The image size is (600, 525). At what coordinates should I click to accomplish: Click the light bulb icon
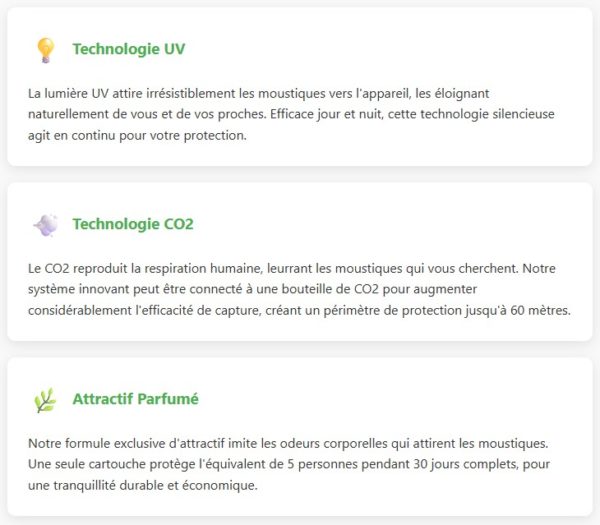click(x=45, y=50)
